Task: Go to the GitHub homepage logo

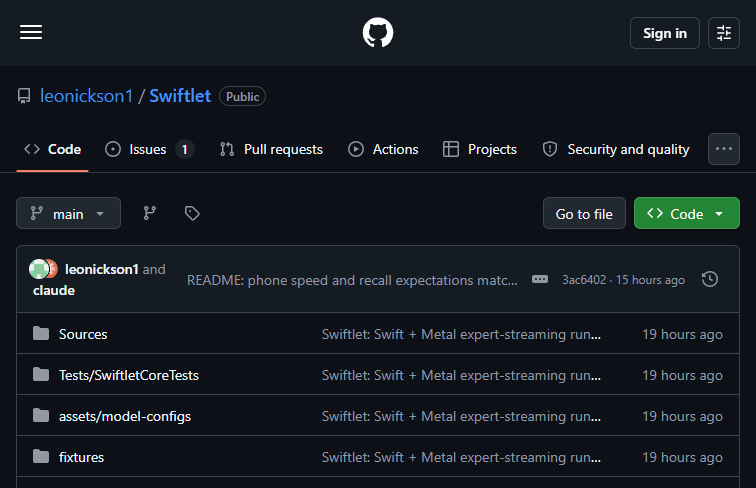Action: tap(378, 32)
